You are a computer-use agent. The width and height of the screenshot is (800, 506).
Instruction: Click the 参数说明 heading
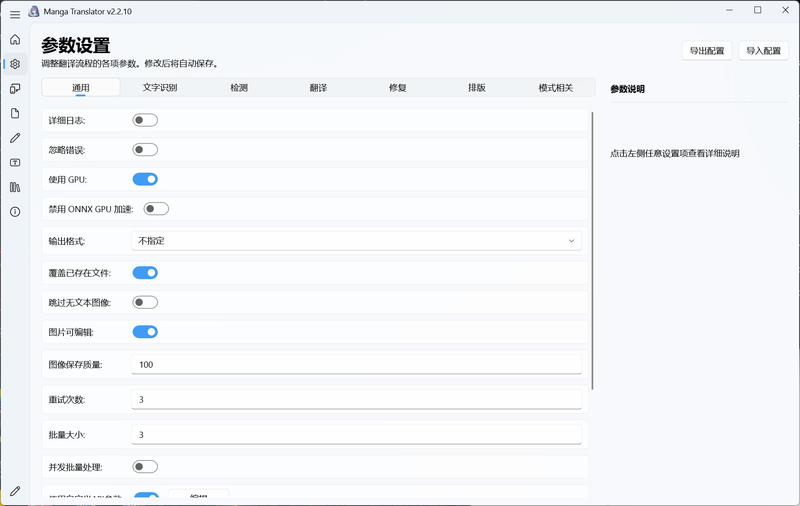[628, 89]
